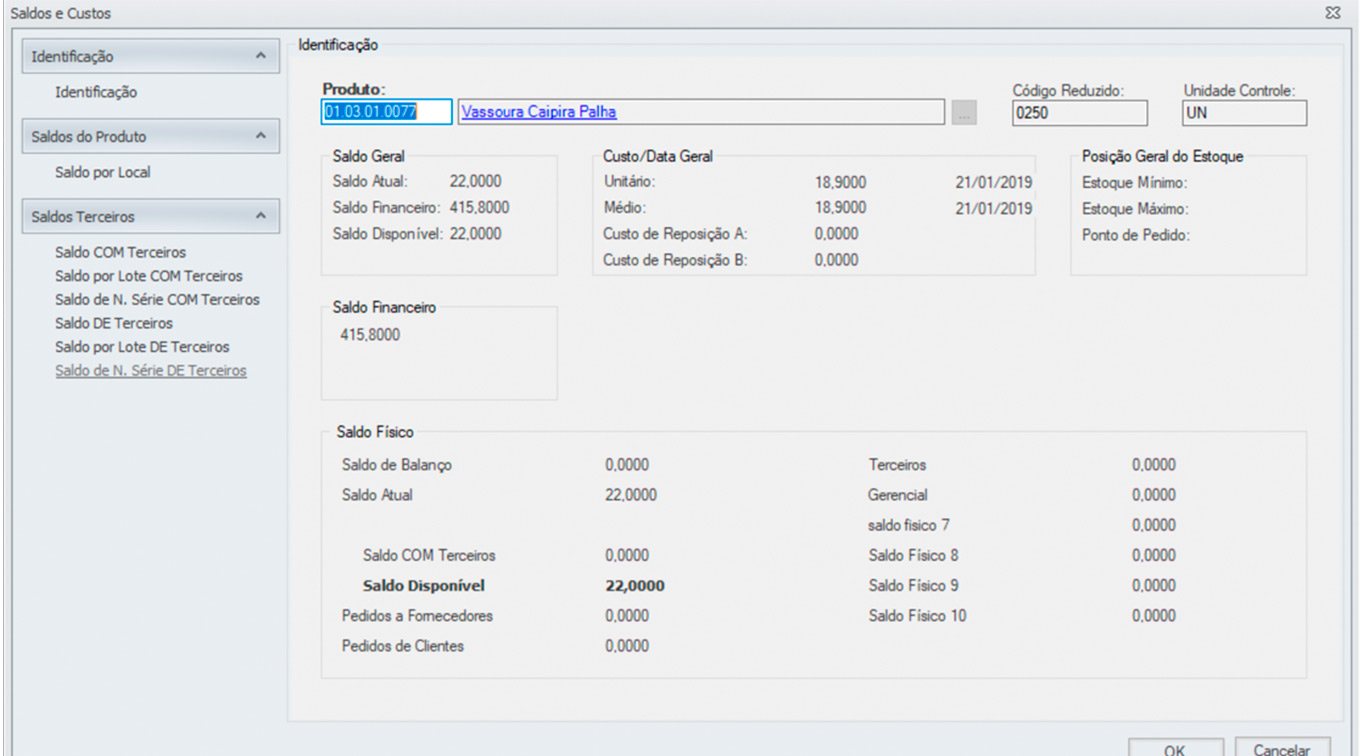Click Saldo de N. Série DE Terceiros link
Screen dimensions: 1366x756
tap(151, 370)
